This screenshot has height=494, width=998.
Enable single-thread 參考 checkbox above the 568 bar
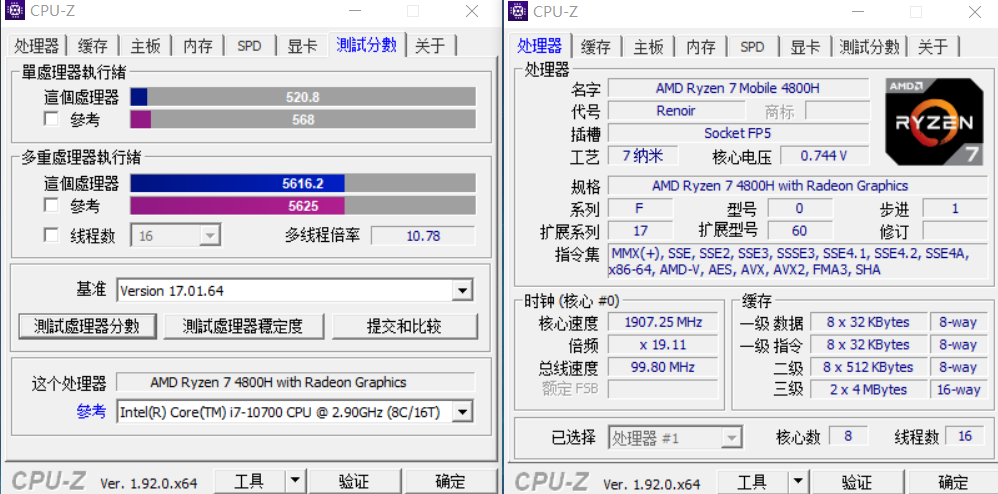51,119
